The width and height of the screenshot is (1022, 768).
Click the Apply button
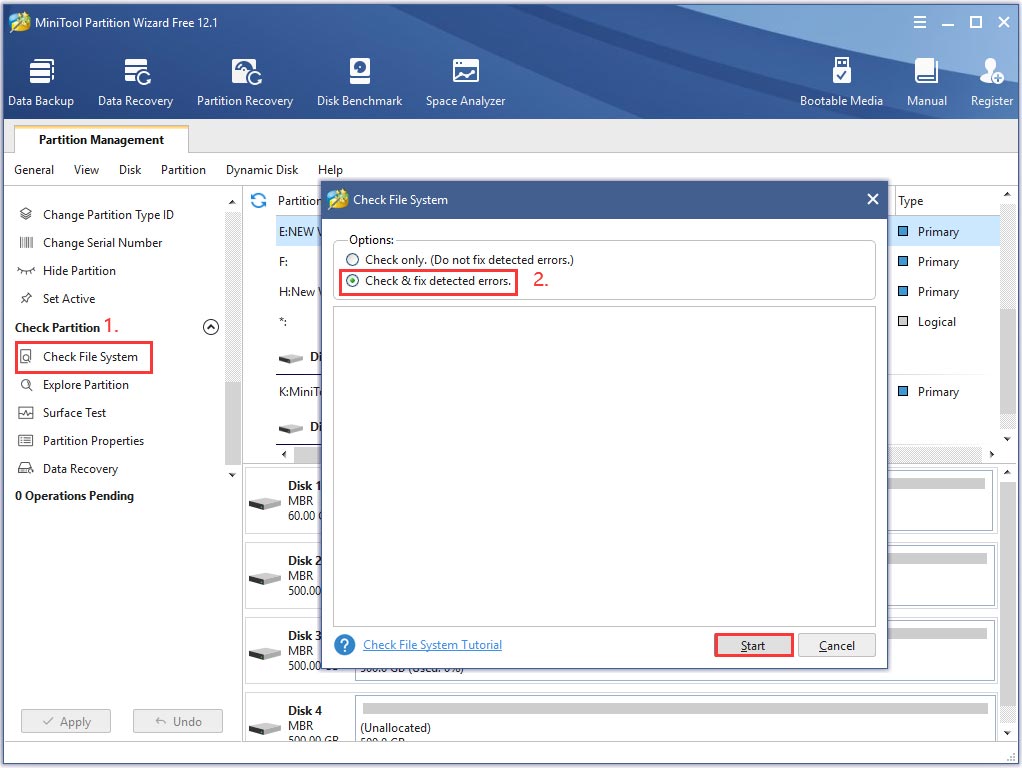[66, 722]
